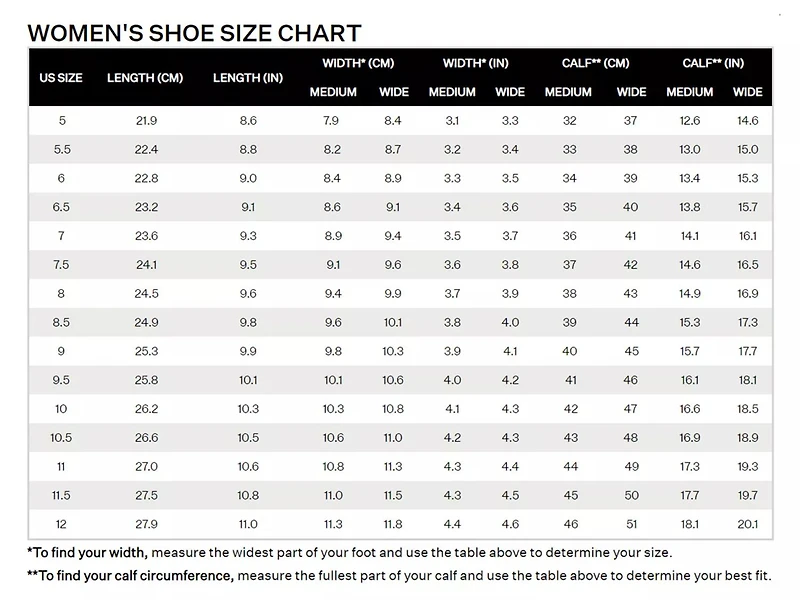800x600 pixels.
Task: Select the WIDTH* (CM) header
Action: [x=358, y=63]
